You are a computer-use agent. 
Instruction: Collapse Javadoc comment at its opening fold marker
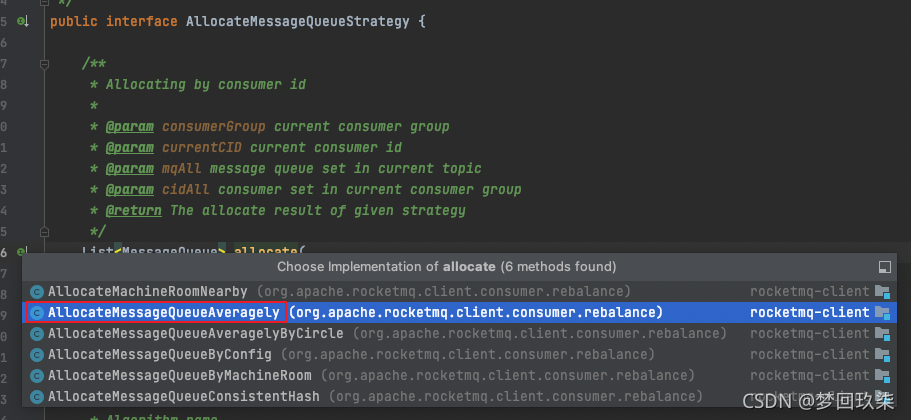pyautogui.click(x=45, y=63)
